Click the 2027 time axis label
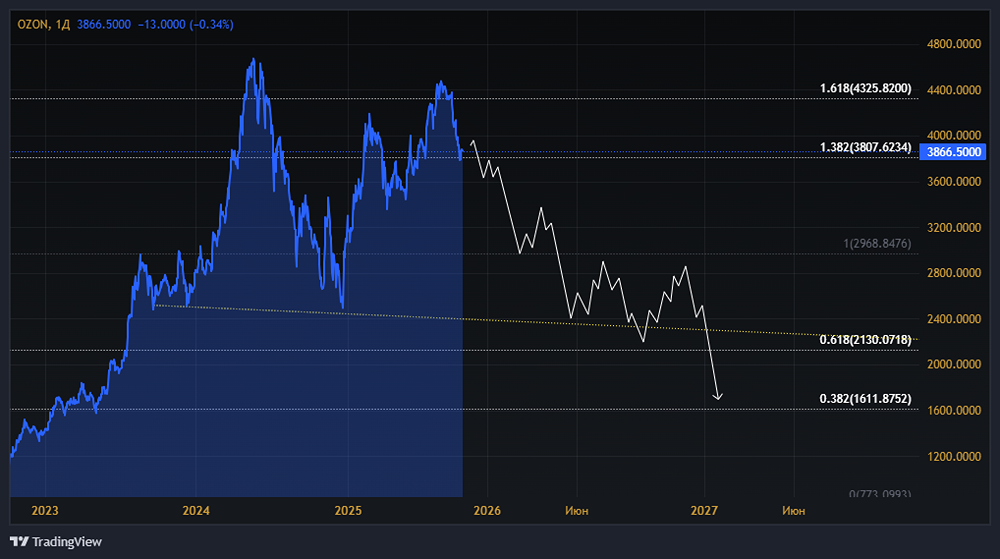Image resolution: width=1000 pixels, height=559 pixels. (x=704, y=511)
